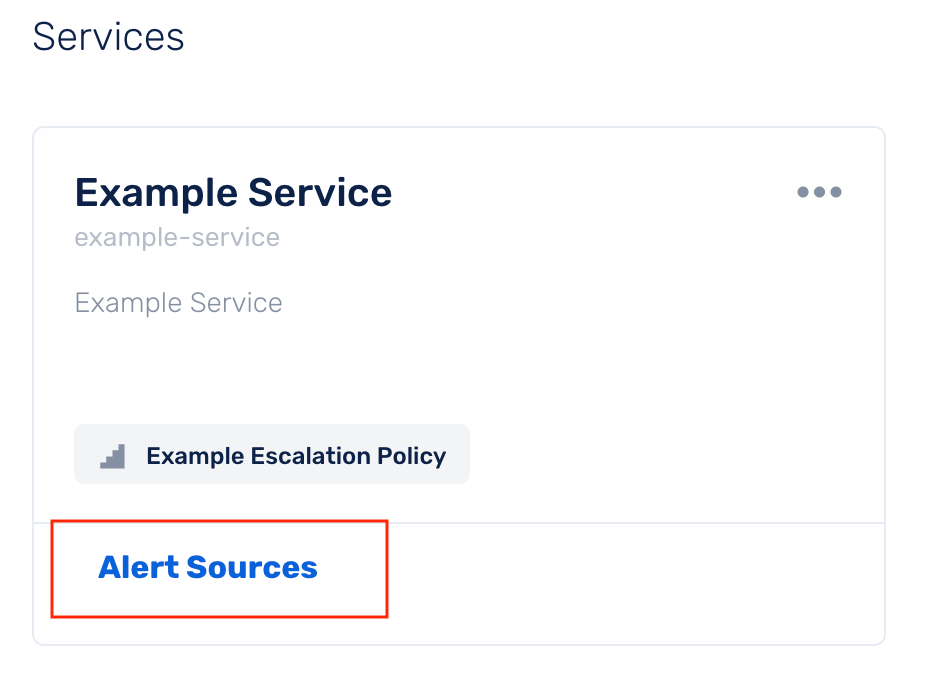
Task: Select the Example Escalation Policy chip
Action: click(x=271, y=455)
